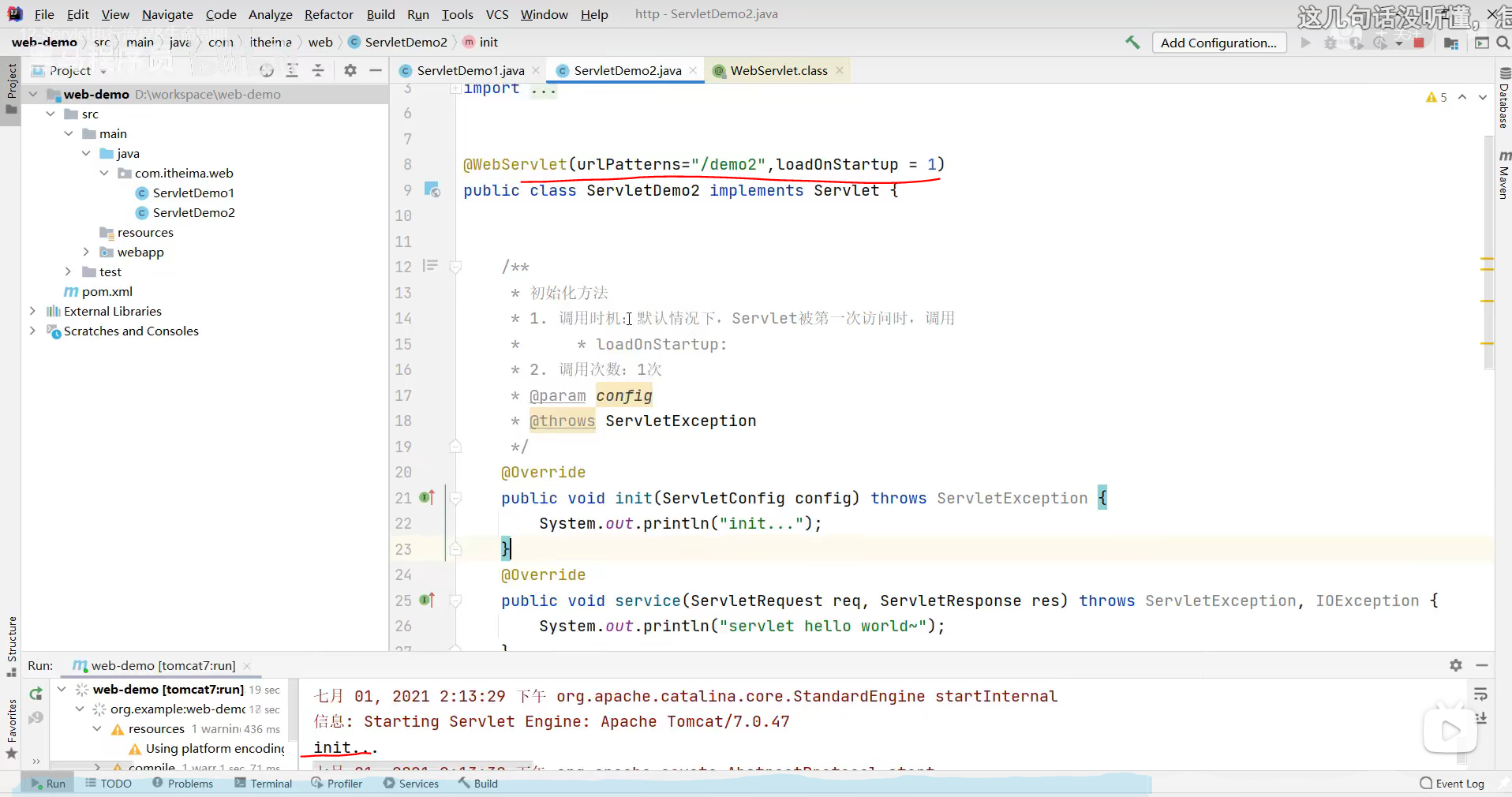Open the Run panel settings gear
Viewport: 1512px width, 797px height.
[1456, 665]
